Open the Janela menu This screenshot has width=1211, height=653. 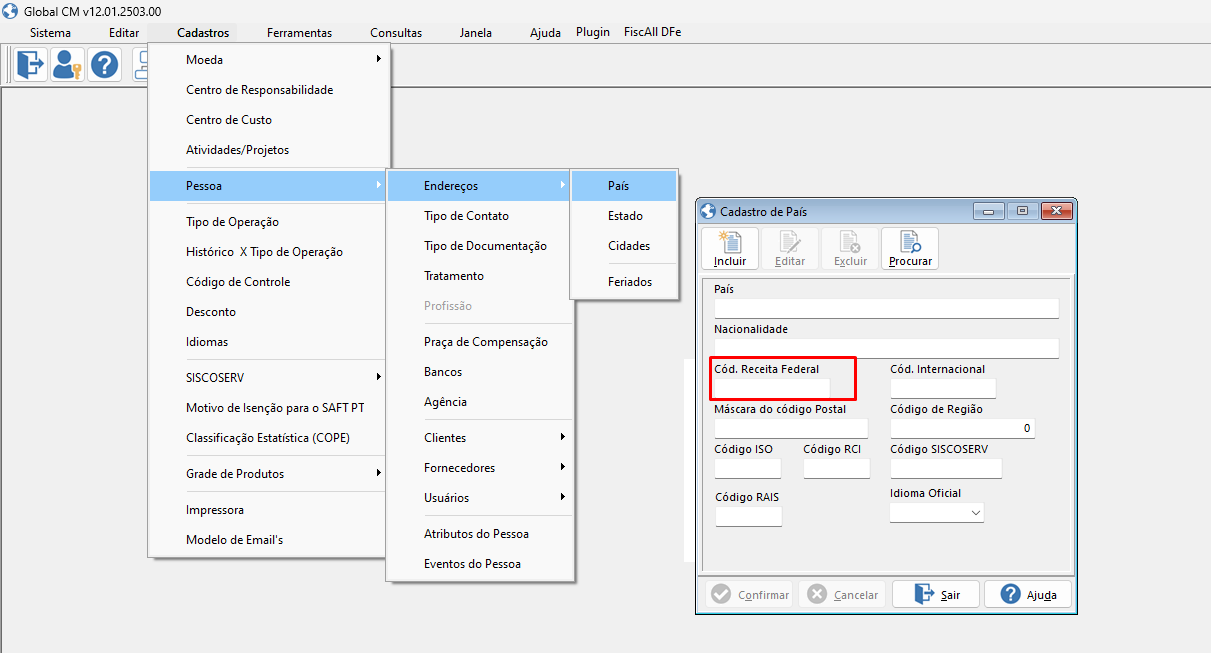(476, 33)
